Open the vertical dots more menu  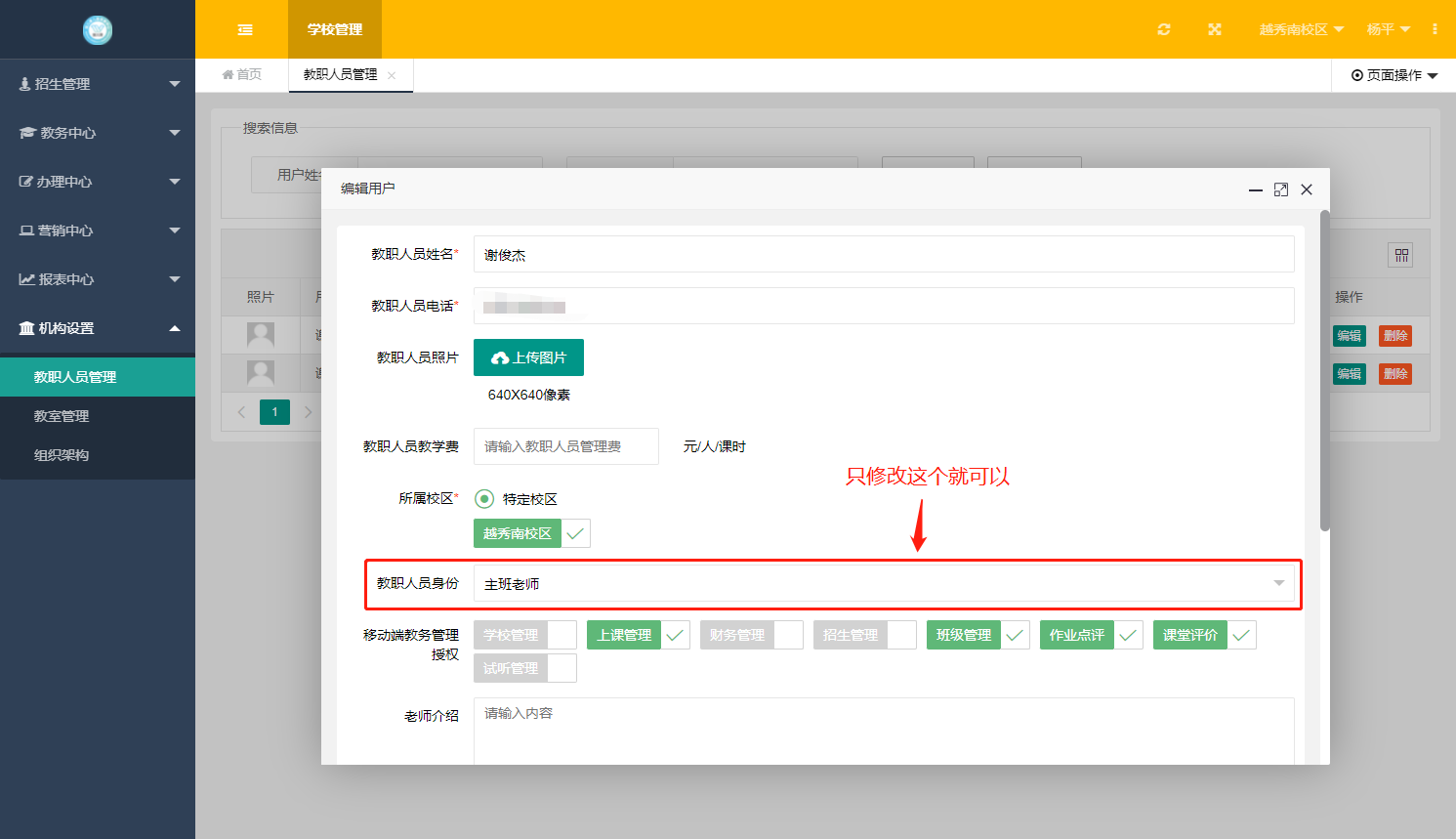click(1435, 29)
